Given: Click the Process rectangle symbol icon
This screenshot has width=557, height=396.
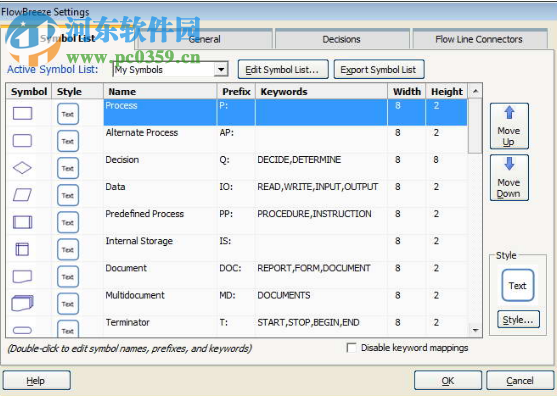Looking at the screenshot, I should [22, 114].
